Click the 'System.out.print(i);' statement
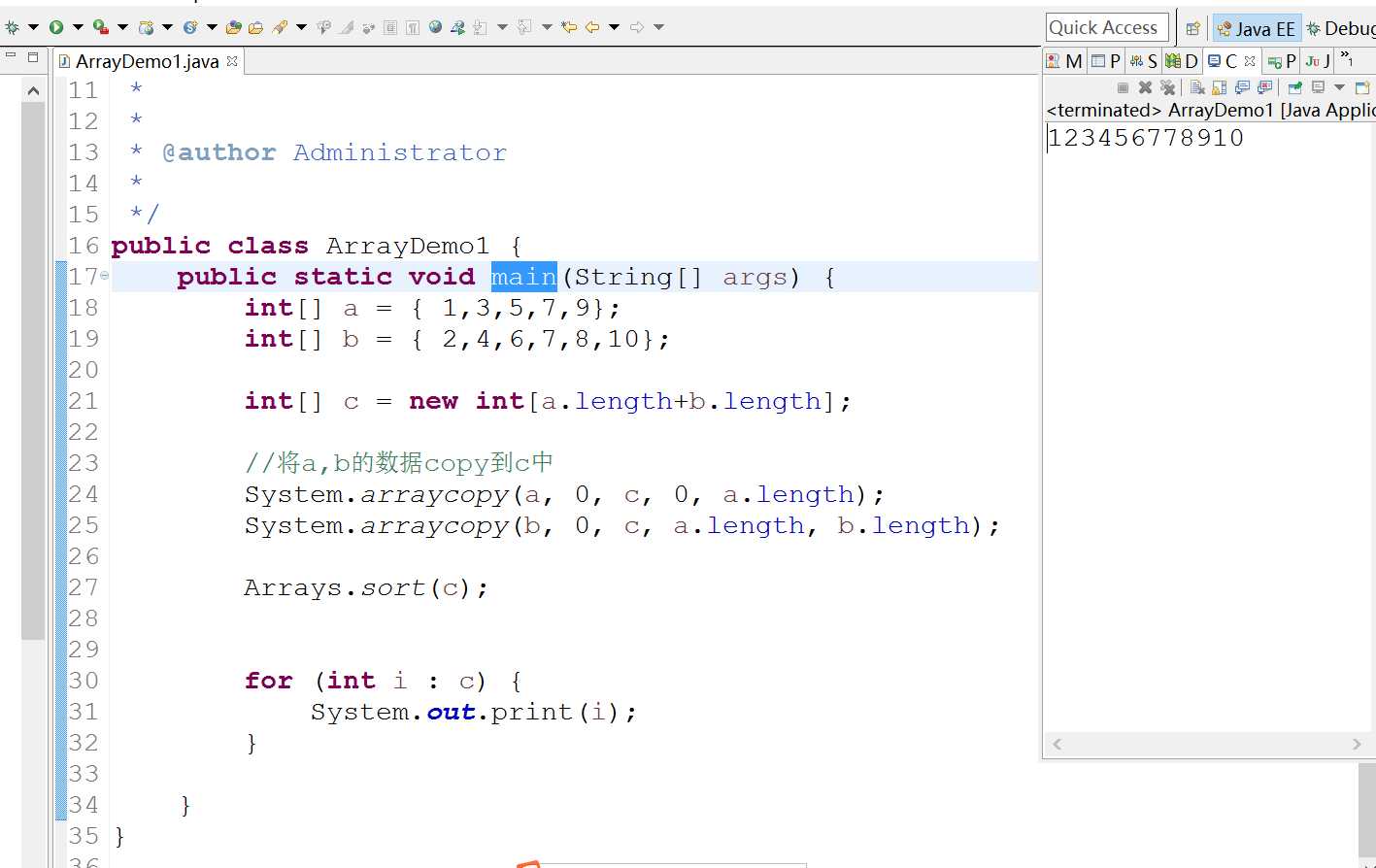This screenshot has width=1376, height=868. coord(474,712)
